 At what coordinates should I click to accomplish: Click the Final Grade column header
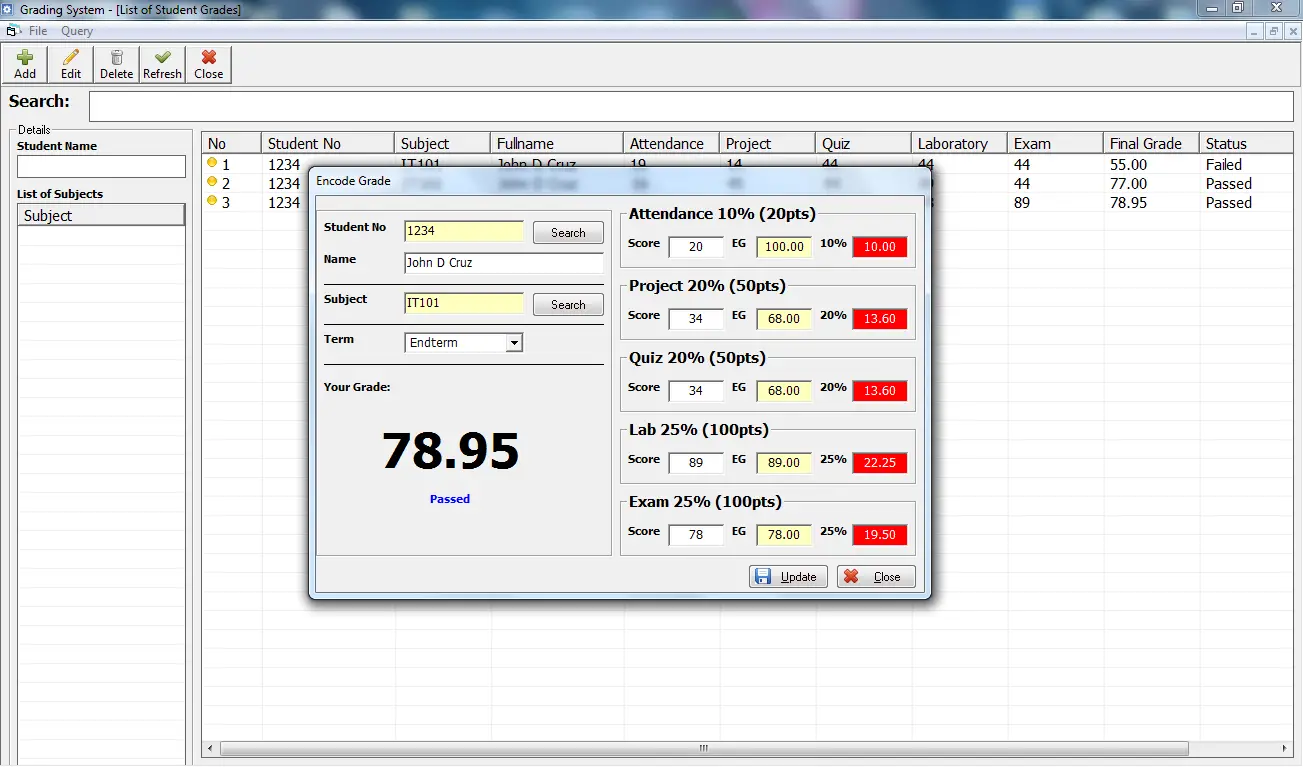(1146, 144)
